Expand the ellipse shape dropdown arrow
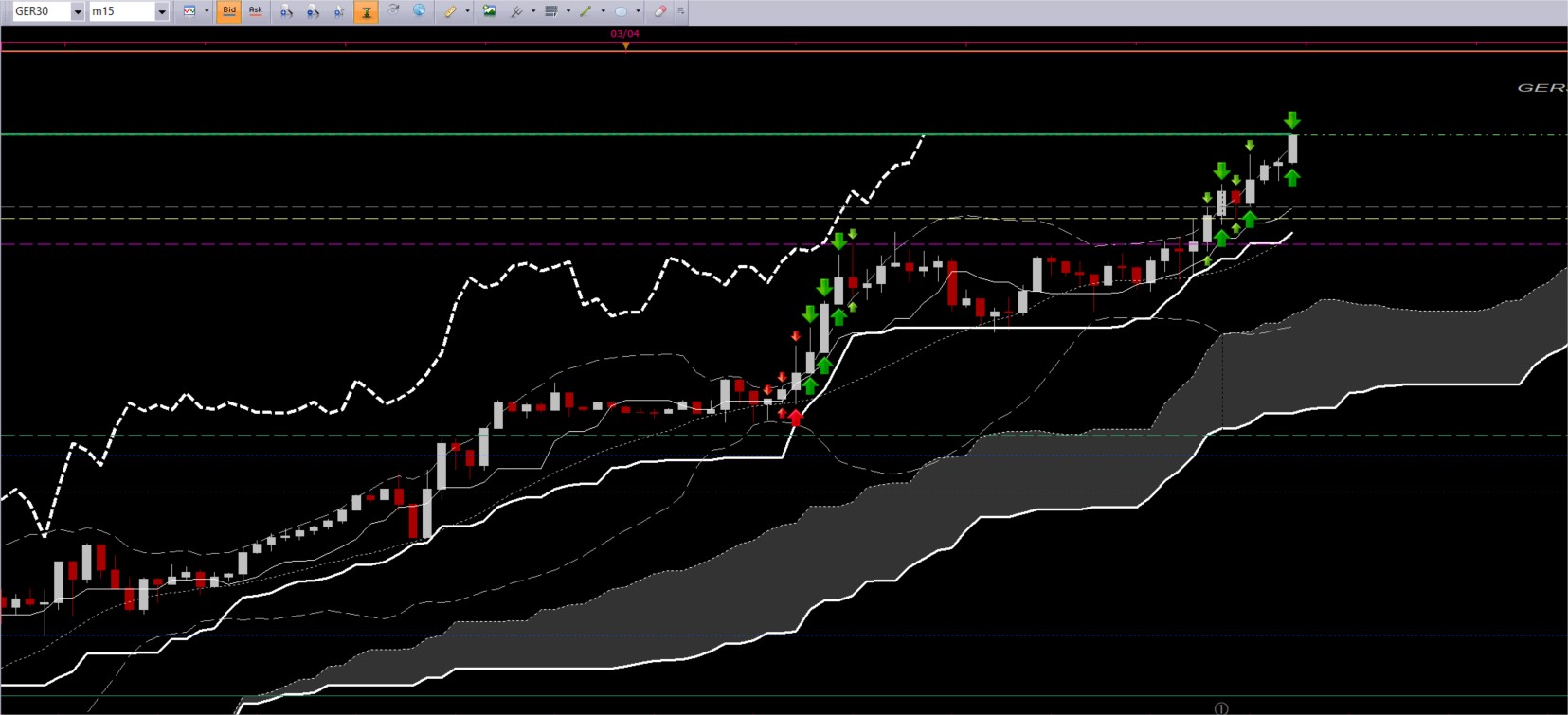1568x715 pixels. [x=638, y=11]
